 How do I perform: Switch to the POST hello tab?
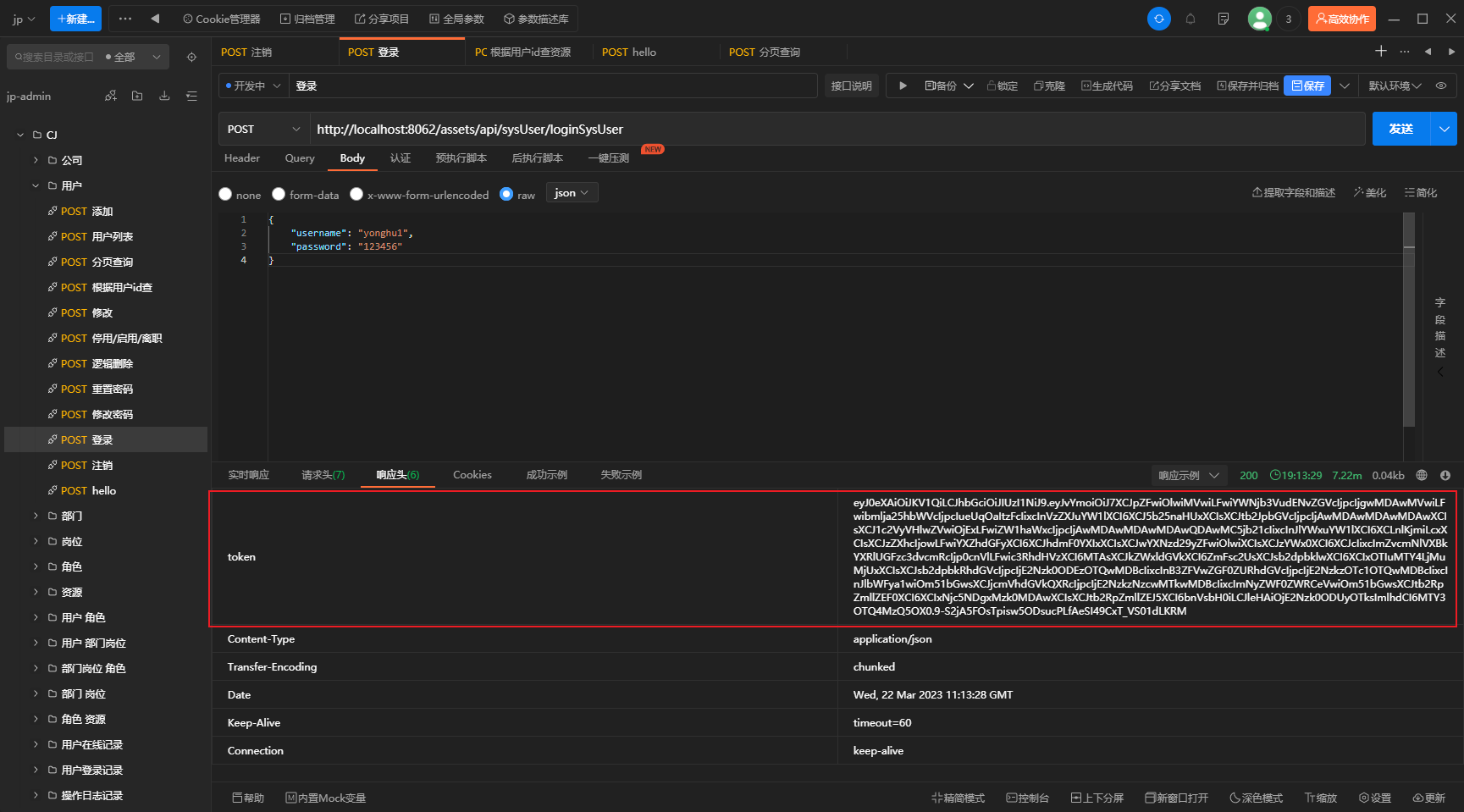point(629,52)
